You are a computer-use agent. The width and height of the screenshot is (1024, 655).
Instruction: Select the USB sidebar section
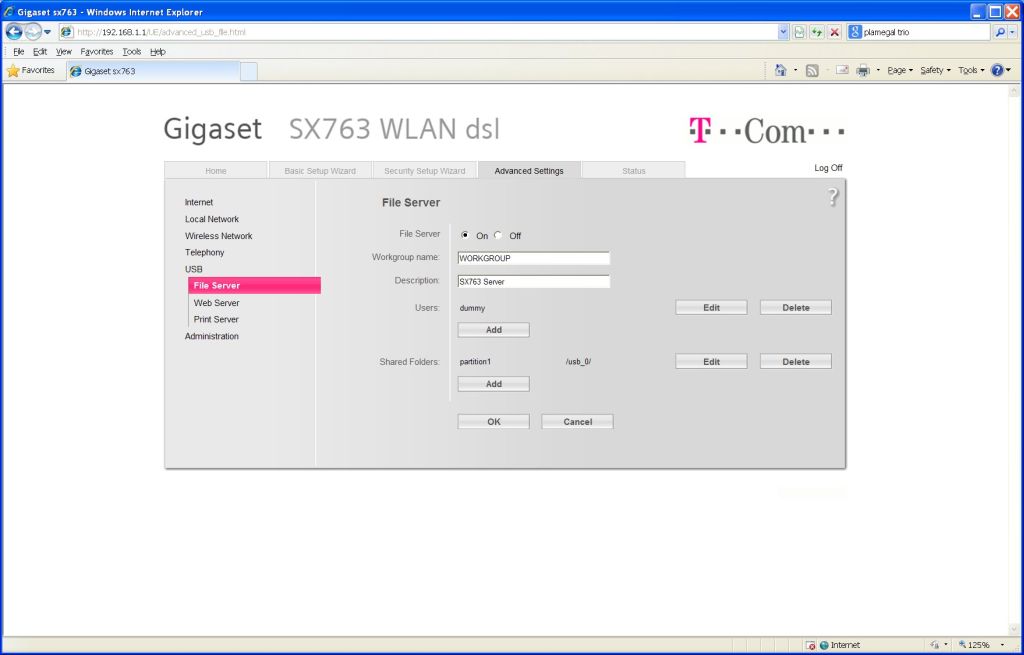193,269
